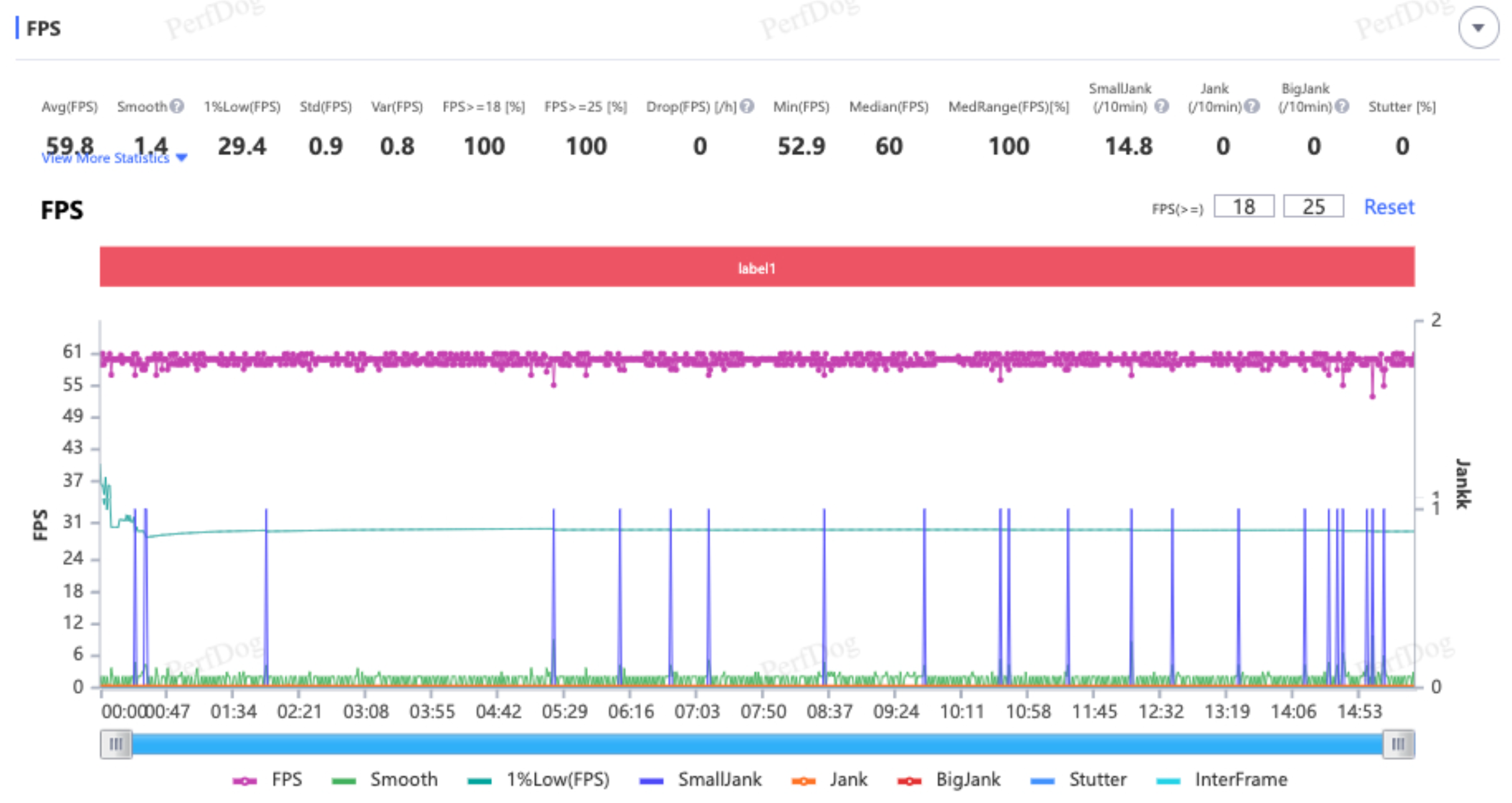
Task: Click the 1%Low(FPS) value 29.4
Action: tap(242, 146)
